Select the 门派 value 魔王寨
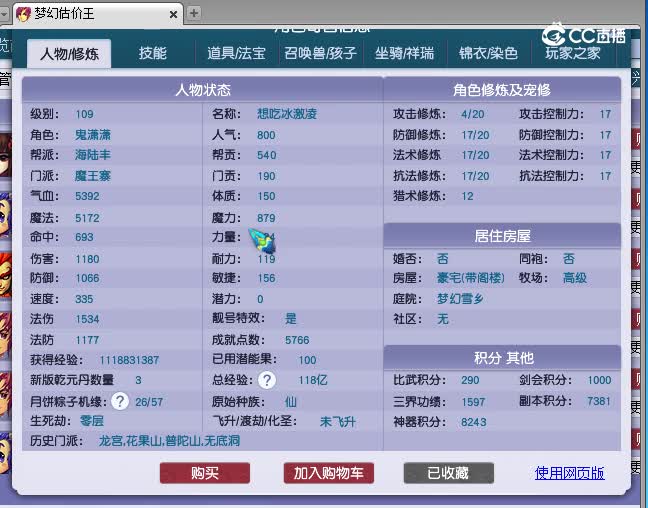This screenshot has height=508, width=648. tap(93, 176)
